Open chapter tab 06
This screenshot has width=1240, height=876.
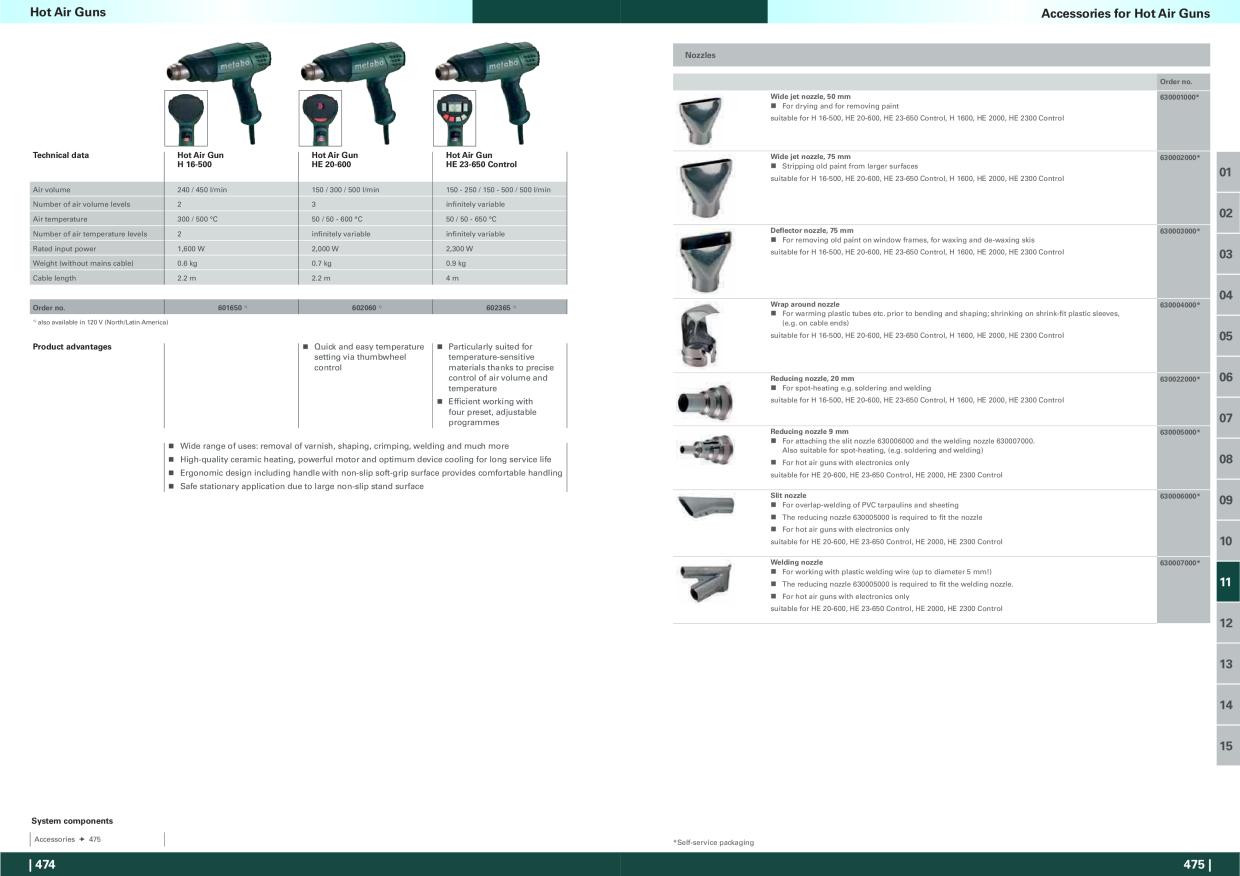point(1228,377)
